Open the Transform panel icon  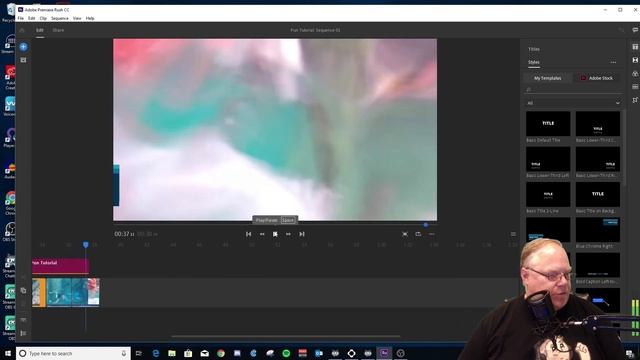tap(635, 100)
